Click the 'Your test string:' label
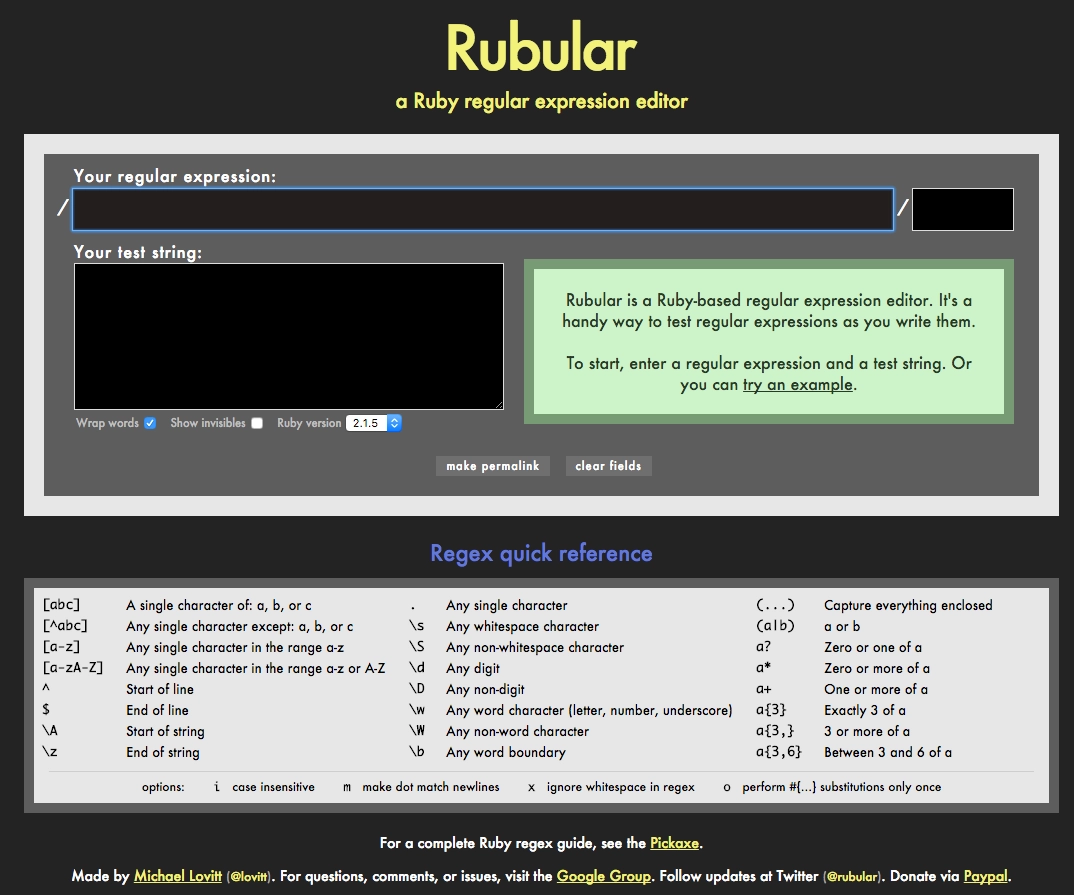The height and width of the screenshot is (895, 1074). click(x=138, y=253)
